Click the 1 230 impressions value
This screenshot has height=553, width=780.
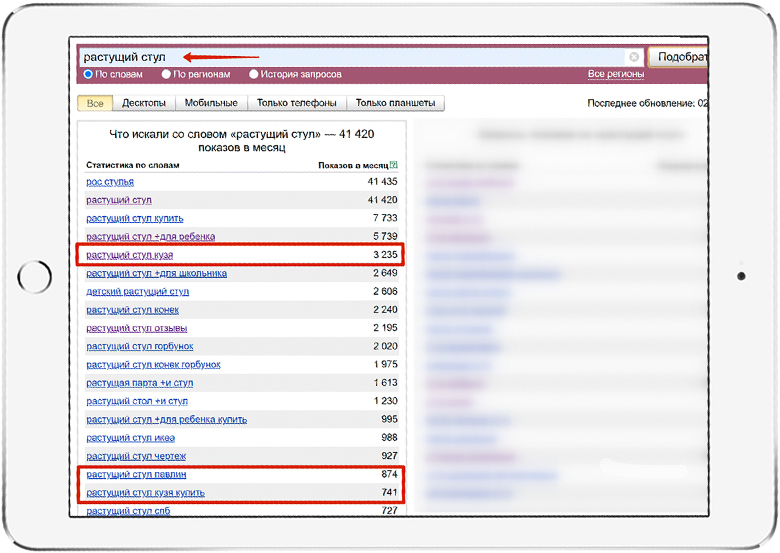(x=386, y=401)
